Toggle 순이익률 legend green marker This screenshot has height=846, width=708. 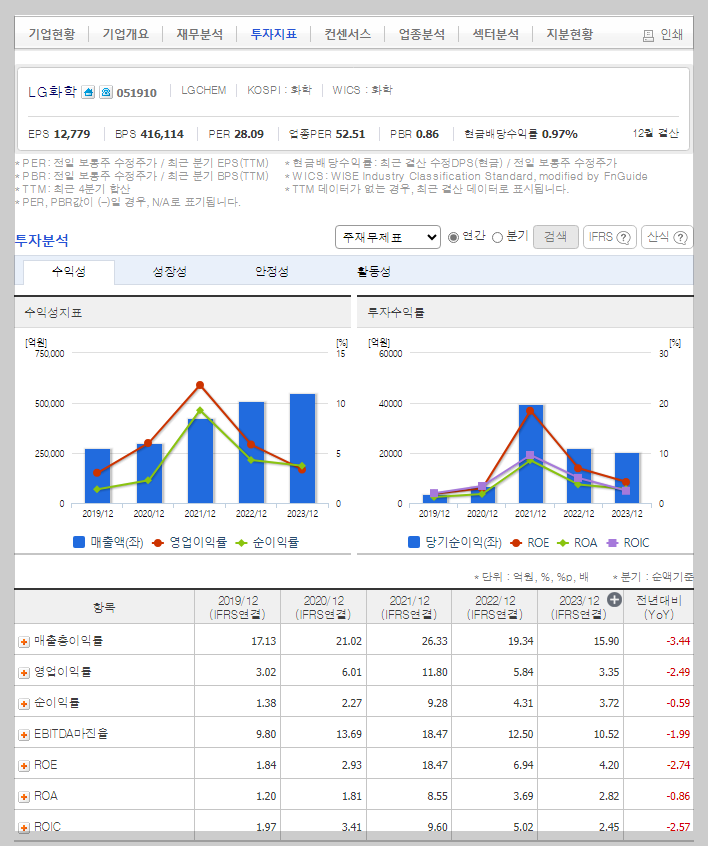click(x=241, y=543)
